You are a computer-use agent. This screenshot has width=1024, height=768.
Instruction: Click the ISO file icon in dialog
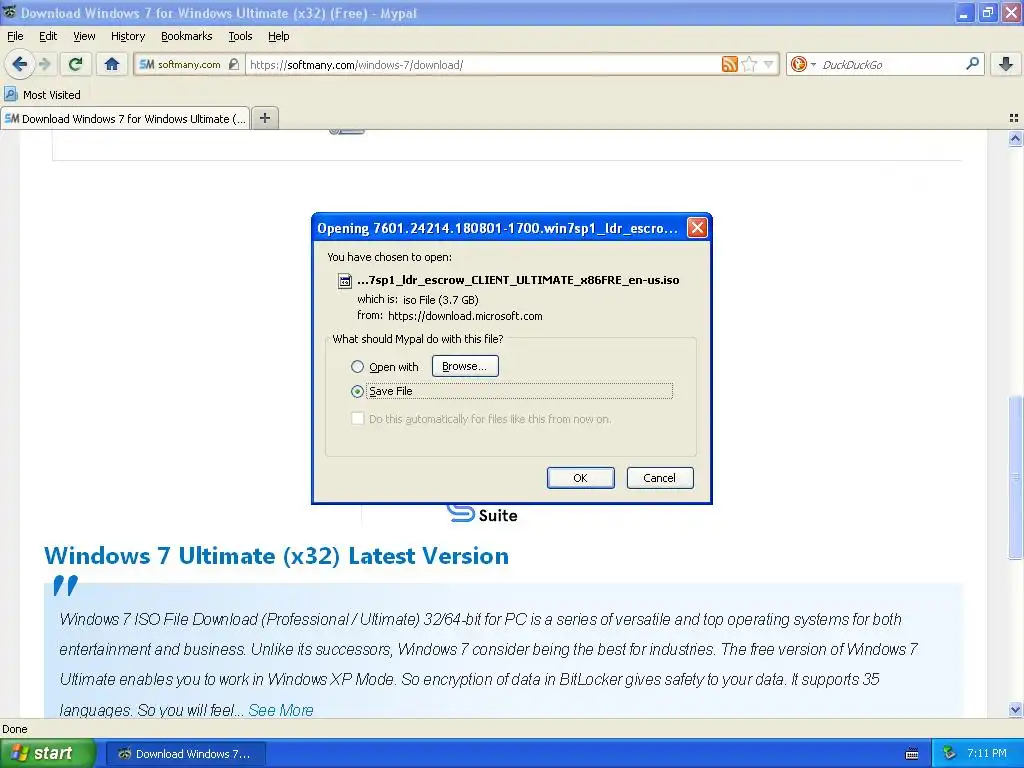(x=344, y=281)
